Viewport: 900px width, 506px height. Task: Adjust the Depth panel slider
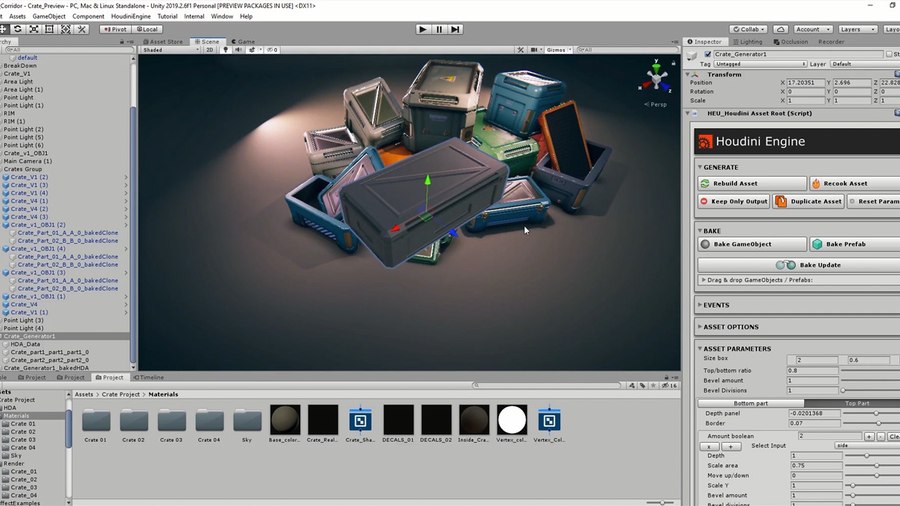pos(876,413)
